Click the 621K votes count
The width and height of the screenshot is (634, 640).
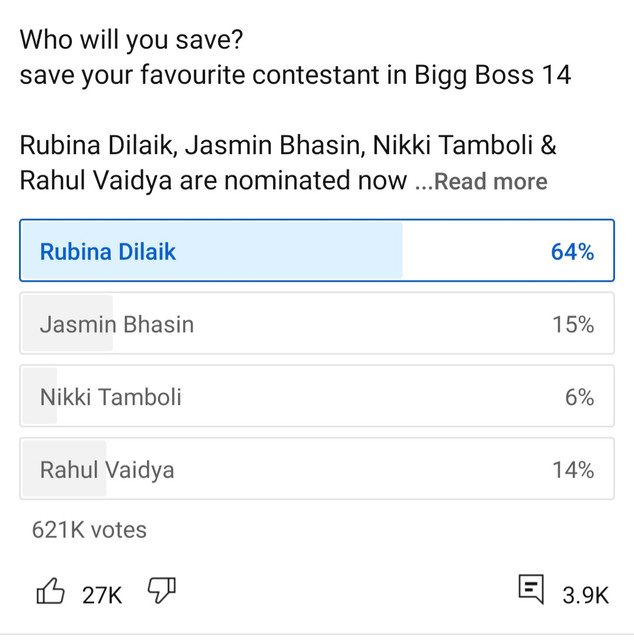(90, 530)
